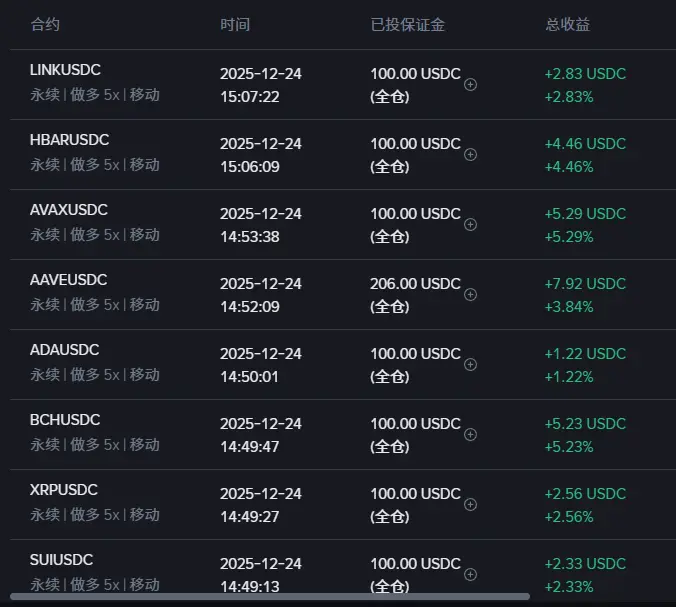Image resolution: width=676 pixels, height=607 pixels.
Task: Open the AAVEUSDC contract link
Action: tap(68, 280)
